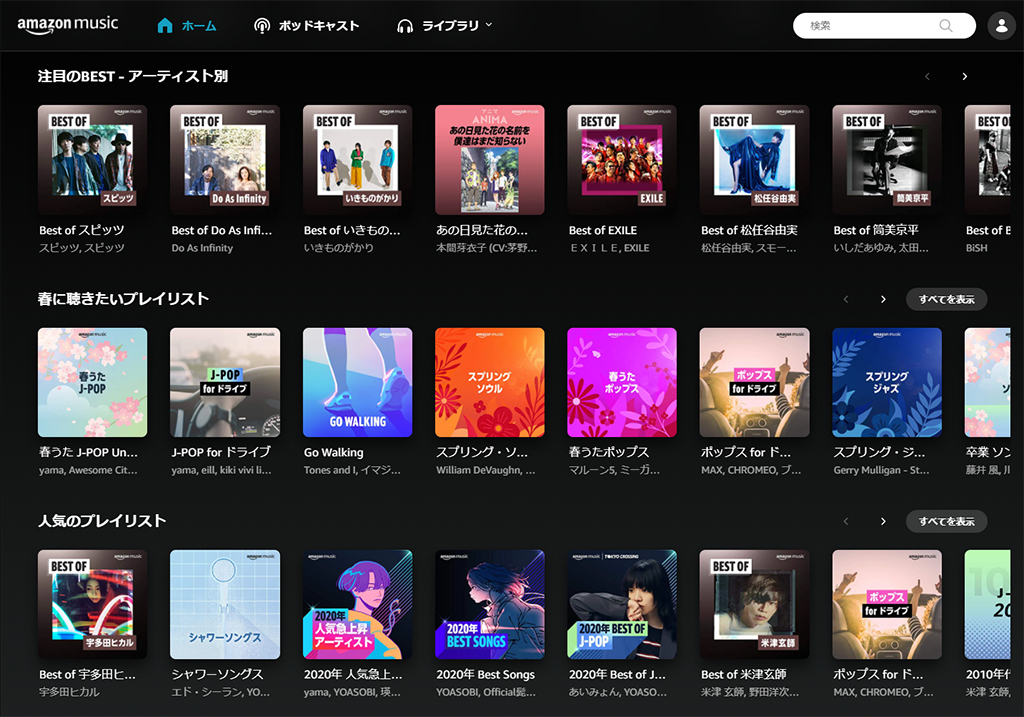This screenshot has height=717, width=1024.
Task: Show previous items in 注目のBEST carousel
Action: [927, 76]
